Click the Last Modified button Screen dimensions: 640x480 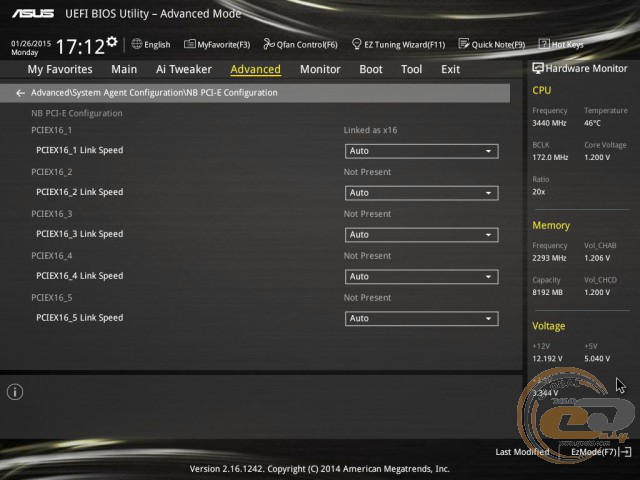click(x=522, y=452)
